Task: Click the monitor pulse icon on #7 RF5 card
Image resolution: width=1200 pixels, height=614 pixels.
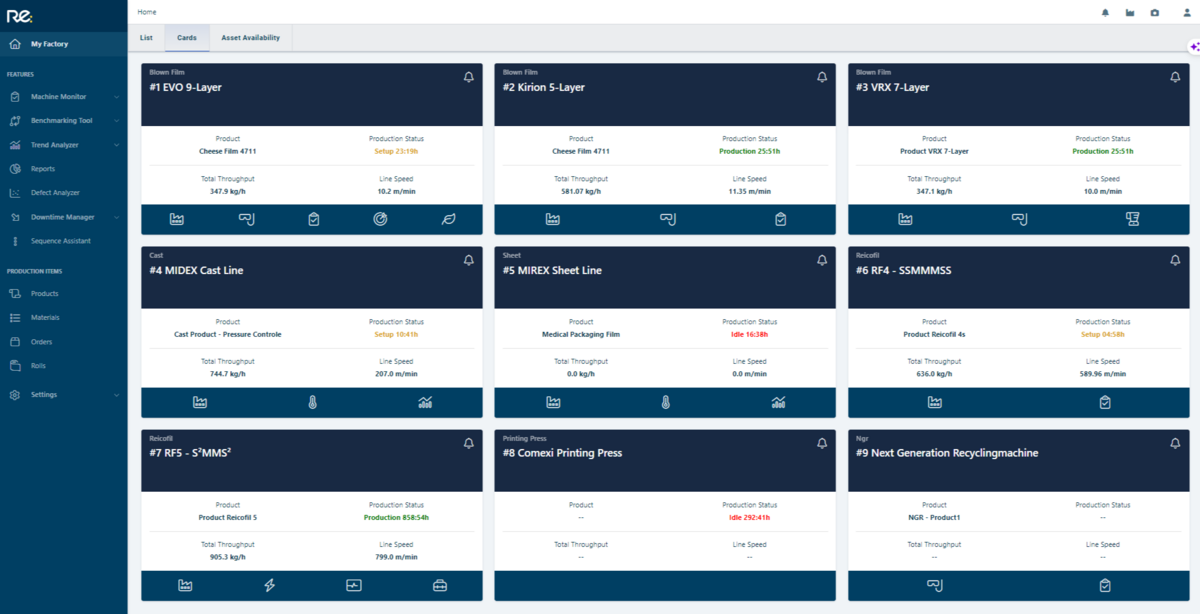Action: (354, 585)
